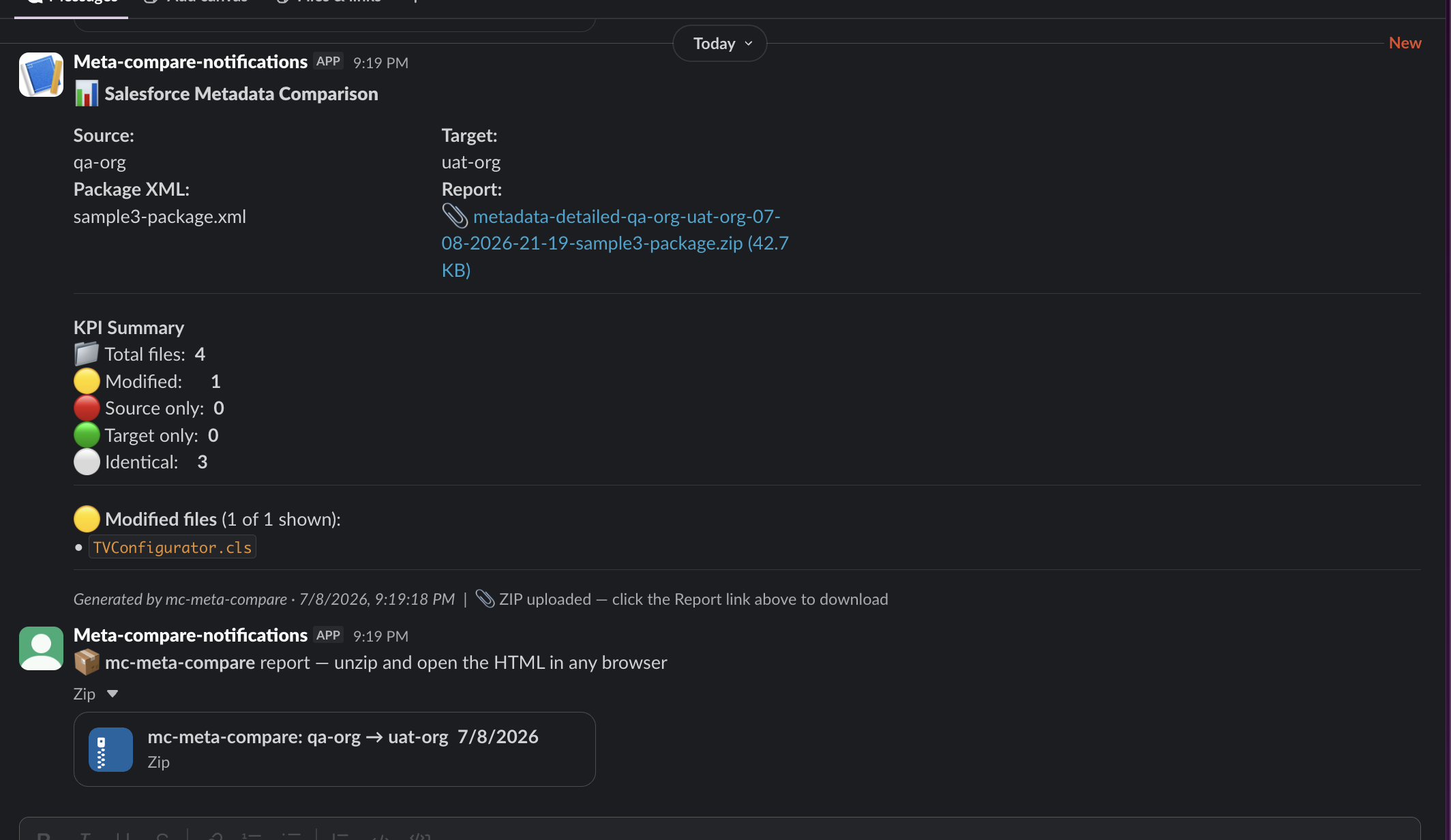This screenshot has height=840, width=1451.
Task: Click the 9:19 PM timestamp of first message
Action: click(x=380, y=63)
